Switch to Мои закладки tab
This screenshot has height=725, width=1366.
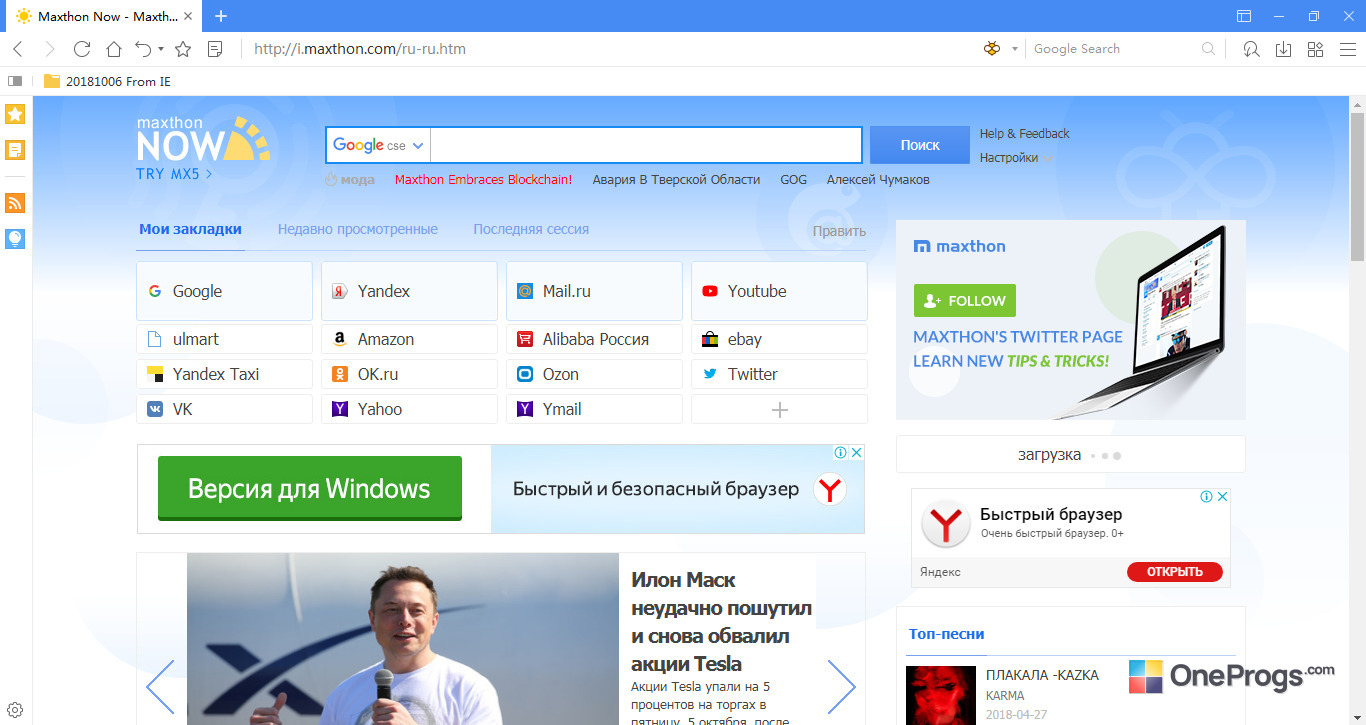(190, 229)
